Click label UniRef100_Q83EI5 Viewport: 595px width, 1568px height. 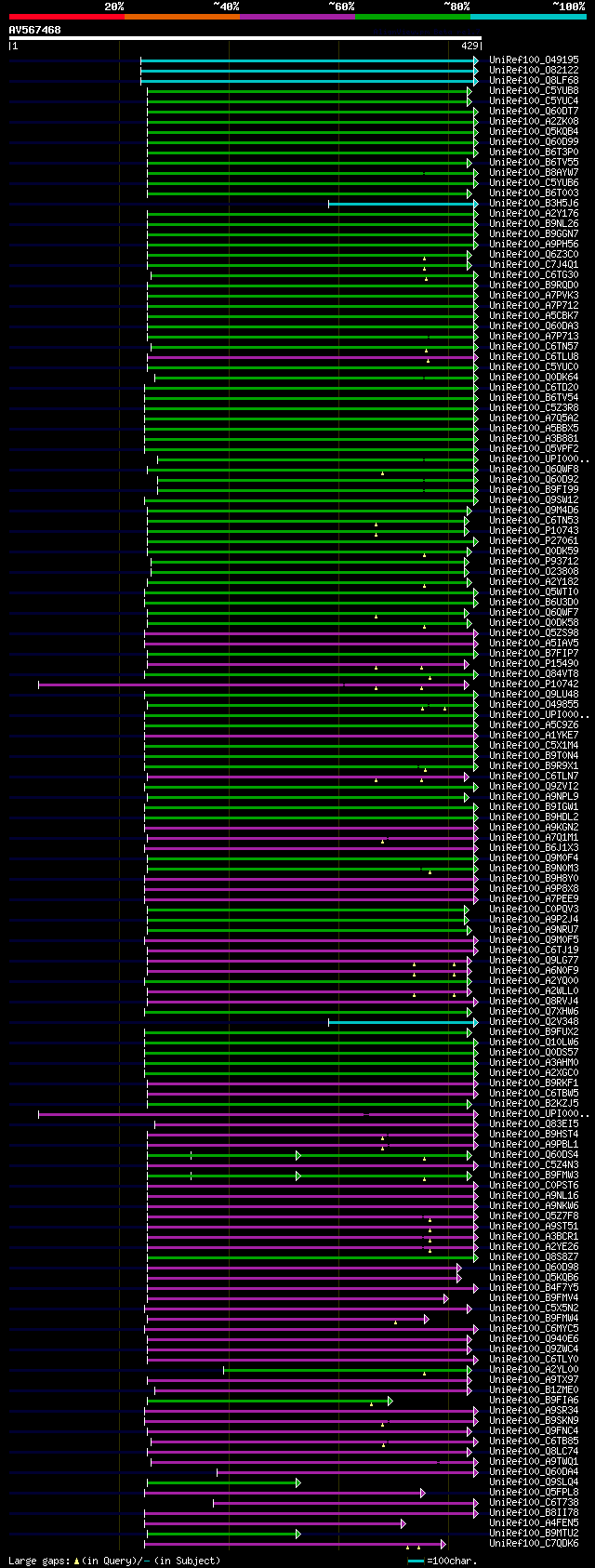[x=534, y=1123]
